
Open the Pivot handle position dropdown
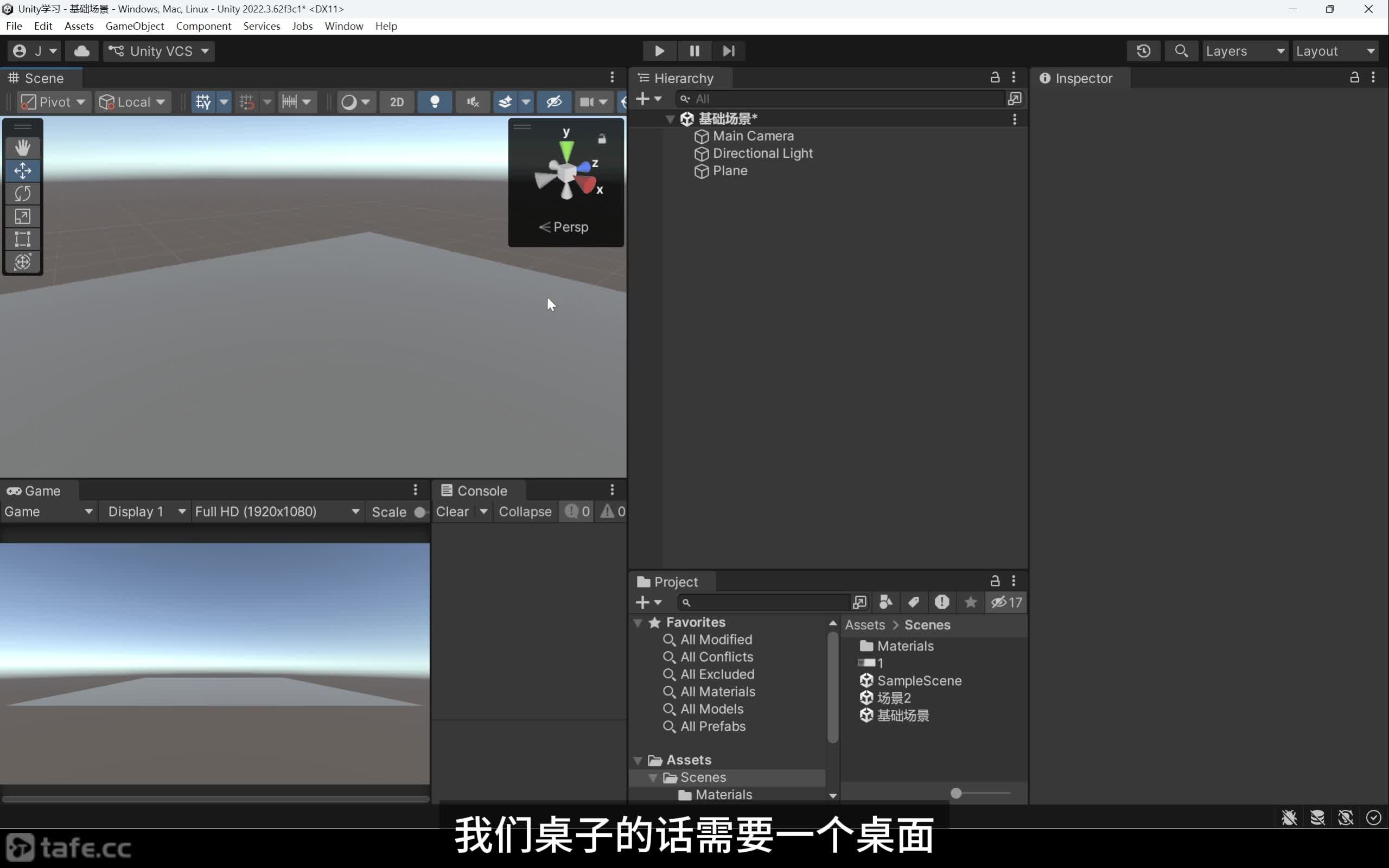click(53, 102)
